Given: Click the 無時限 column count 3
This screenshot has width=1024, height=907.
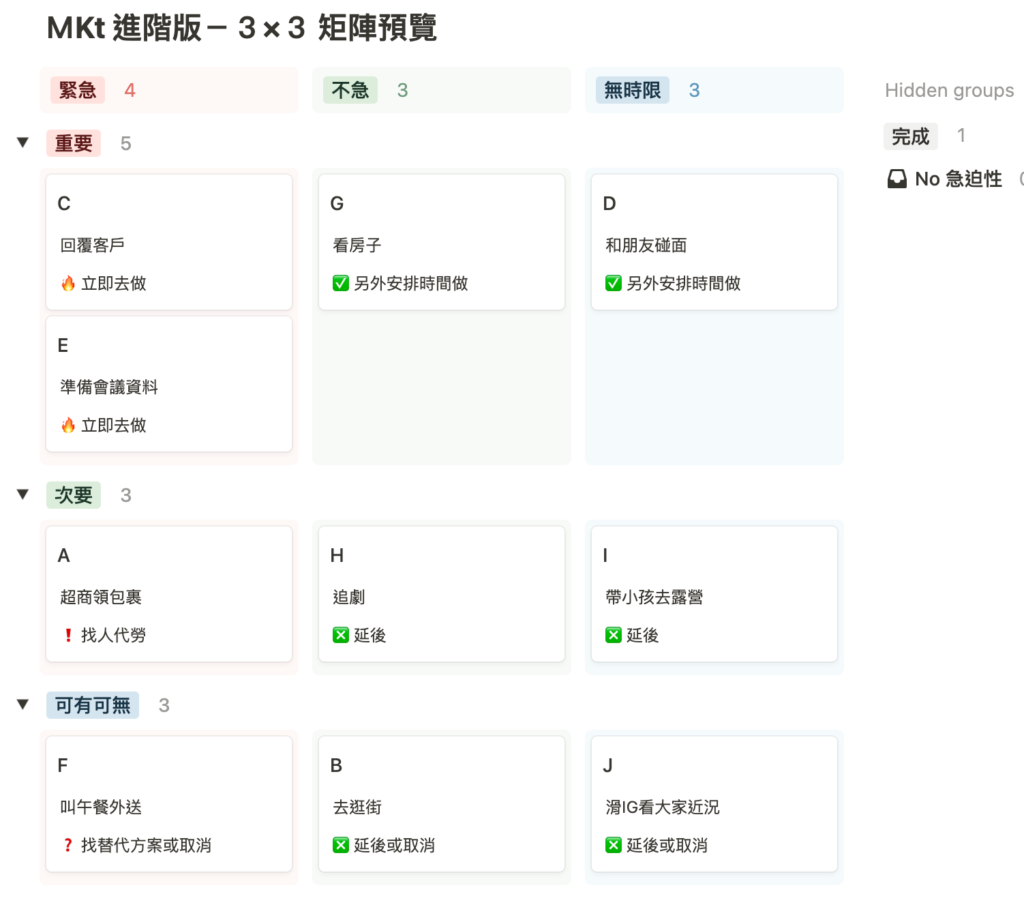Looking at the screenshot, I should click(x=694, y=90).
